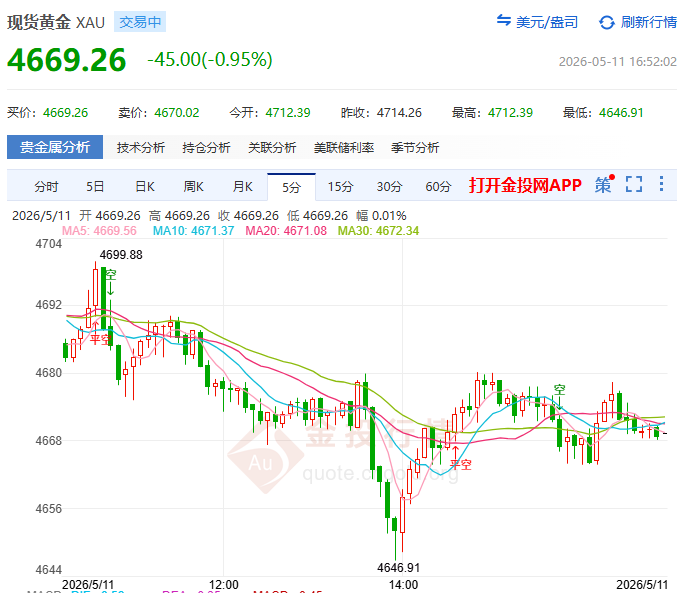Open the 持仓分析 tab
685x593 pixels.
(206, 148)
